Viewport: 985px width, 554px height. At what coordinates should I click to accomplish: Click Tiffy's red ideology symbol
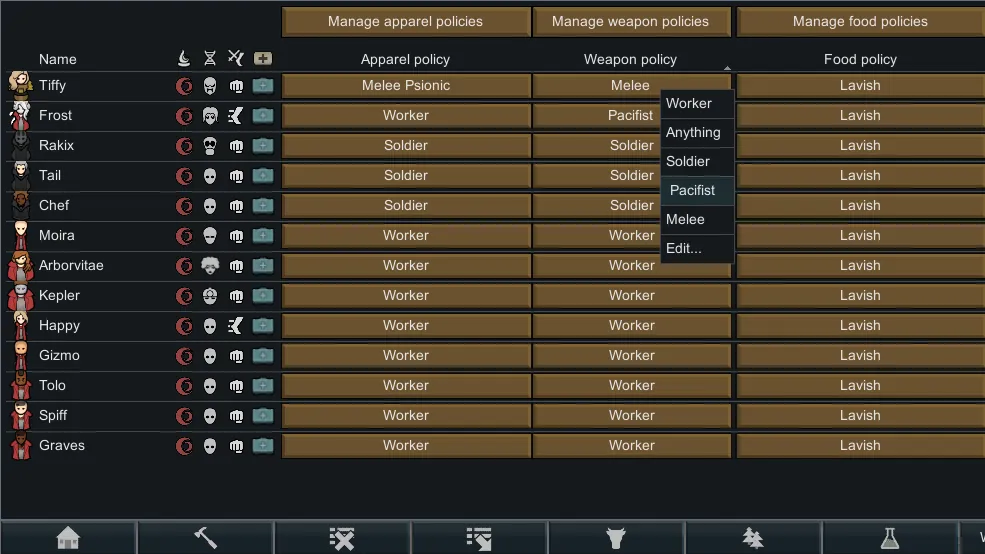click(x=184, y=86)
